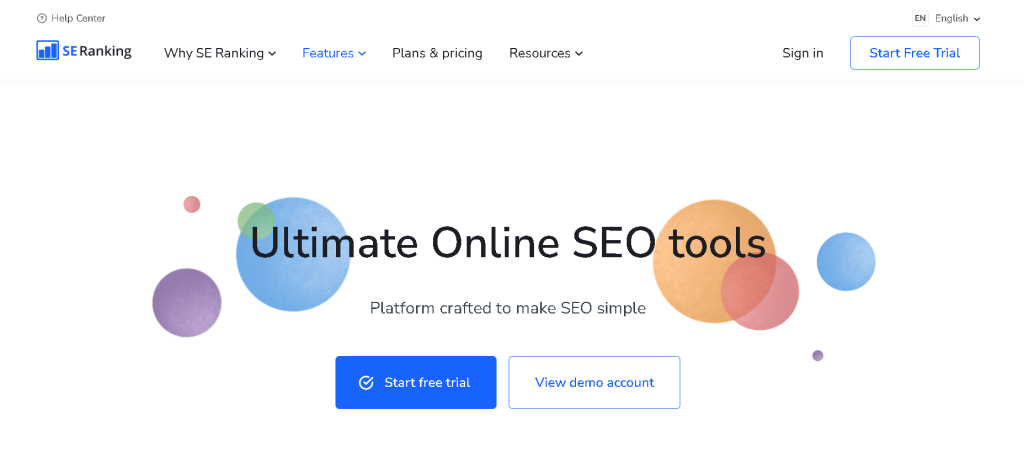1024x452 pixels.
Task: Expand the Resources menu
Action: pos(546,53)
